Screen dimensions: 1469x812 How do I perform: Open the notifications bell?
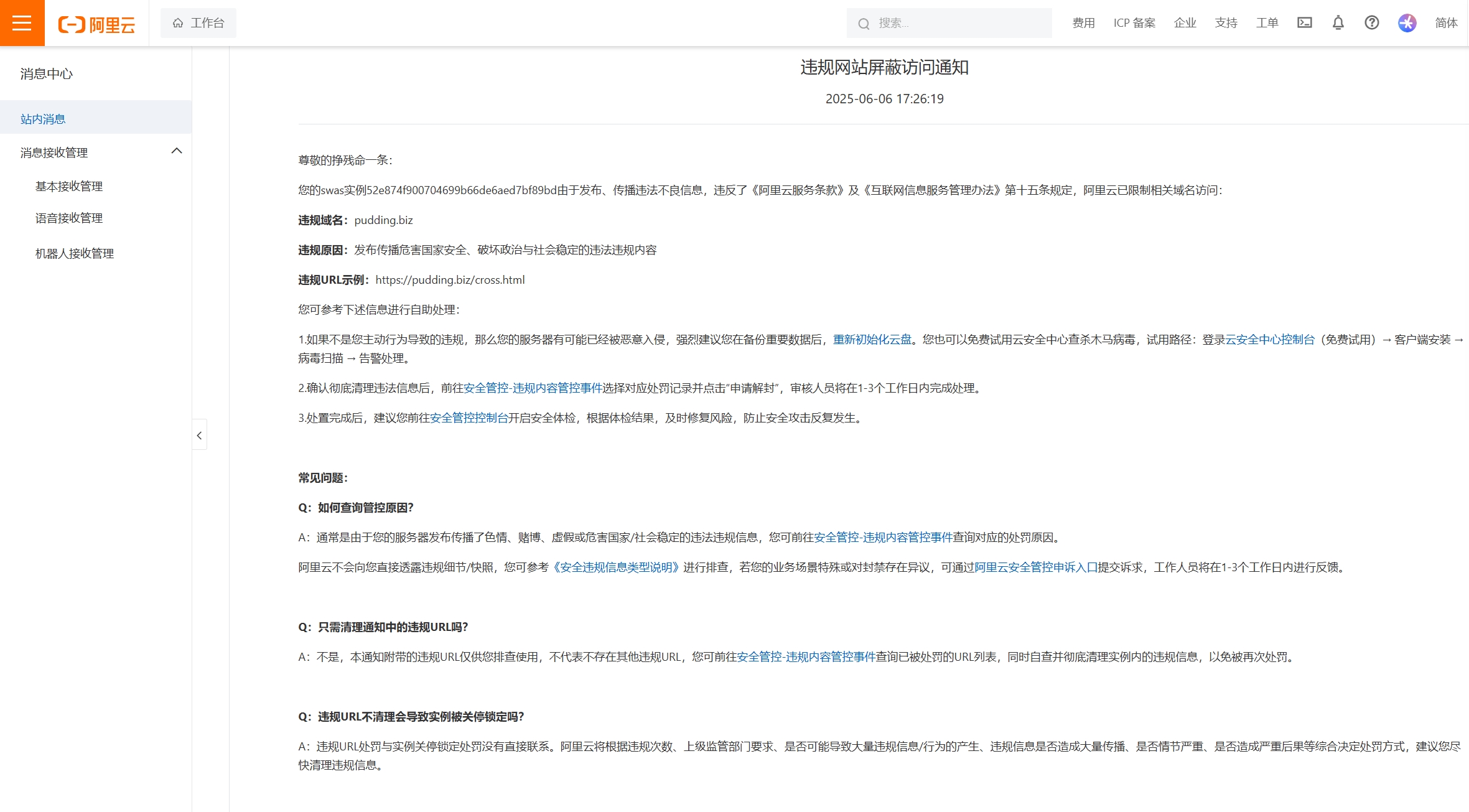(1338, 23)
